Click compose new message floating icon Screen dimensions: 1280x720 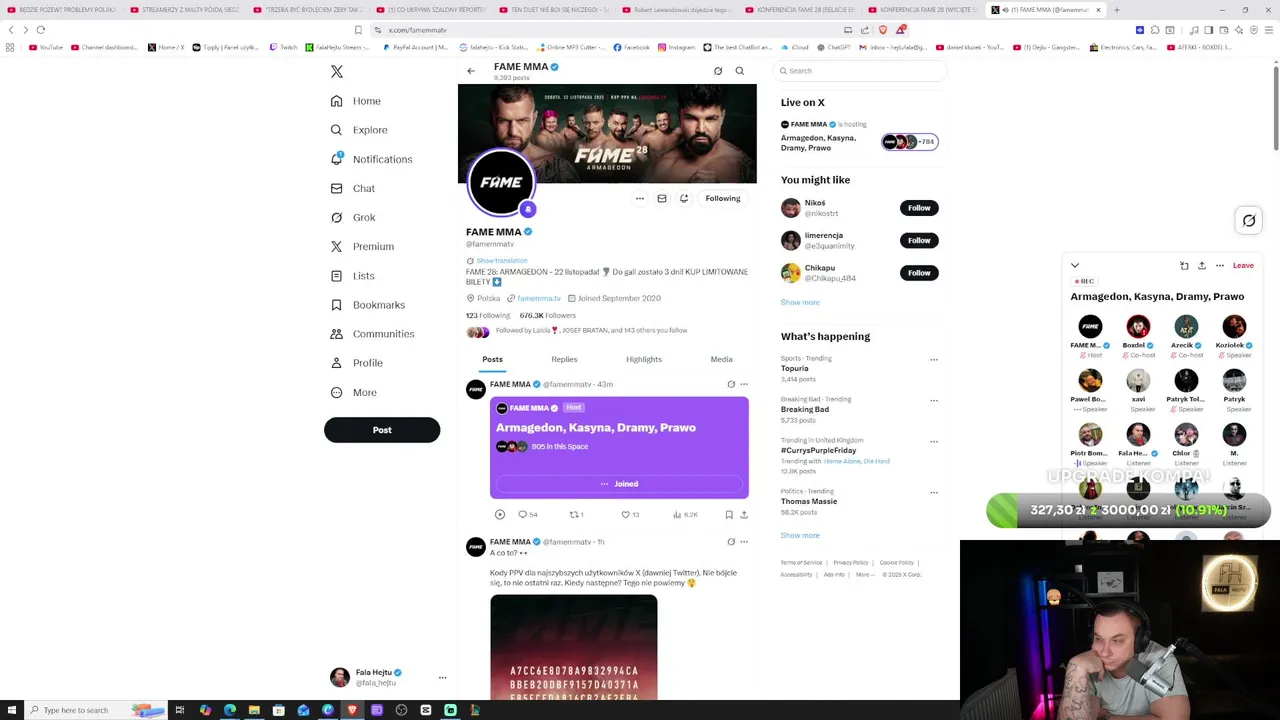coord(1249,221)
